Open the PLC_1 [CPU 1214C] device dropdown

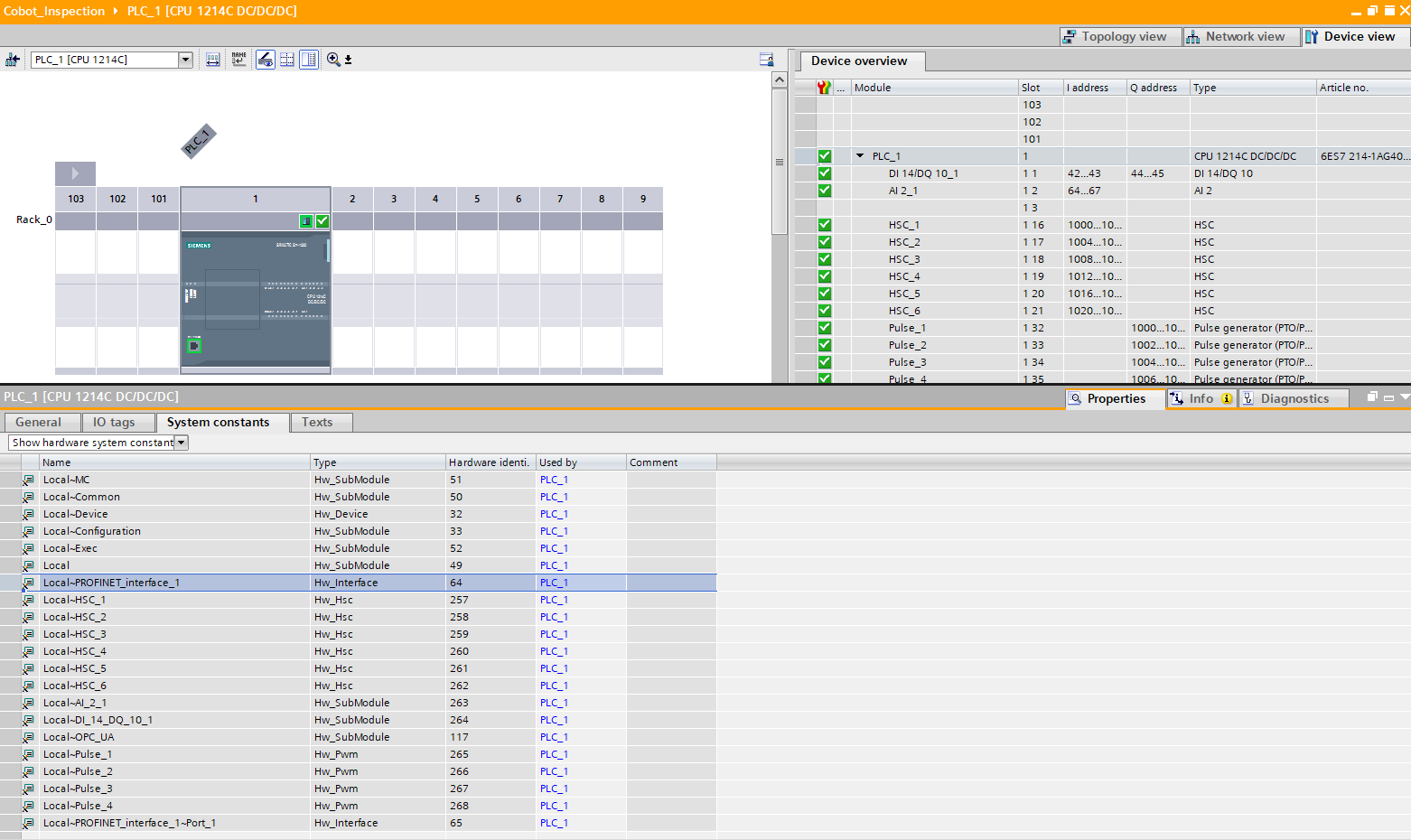[185, 60]
